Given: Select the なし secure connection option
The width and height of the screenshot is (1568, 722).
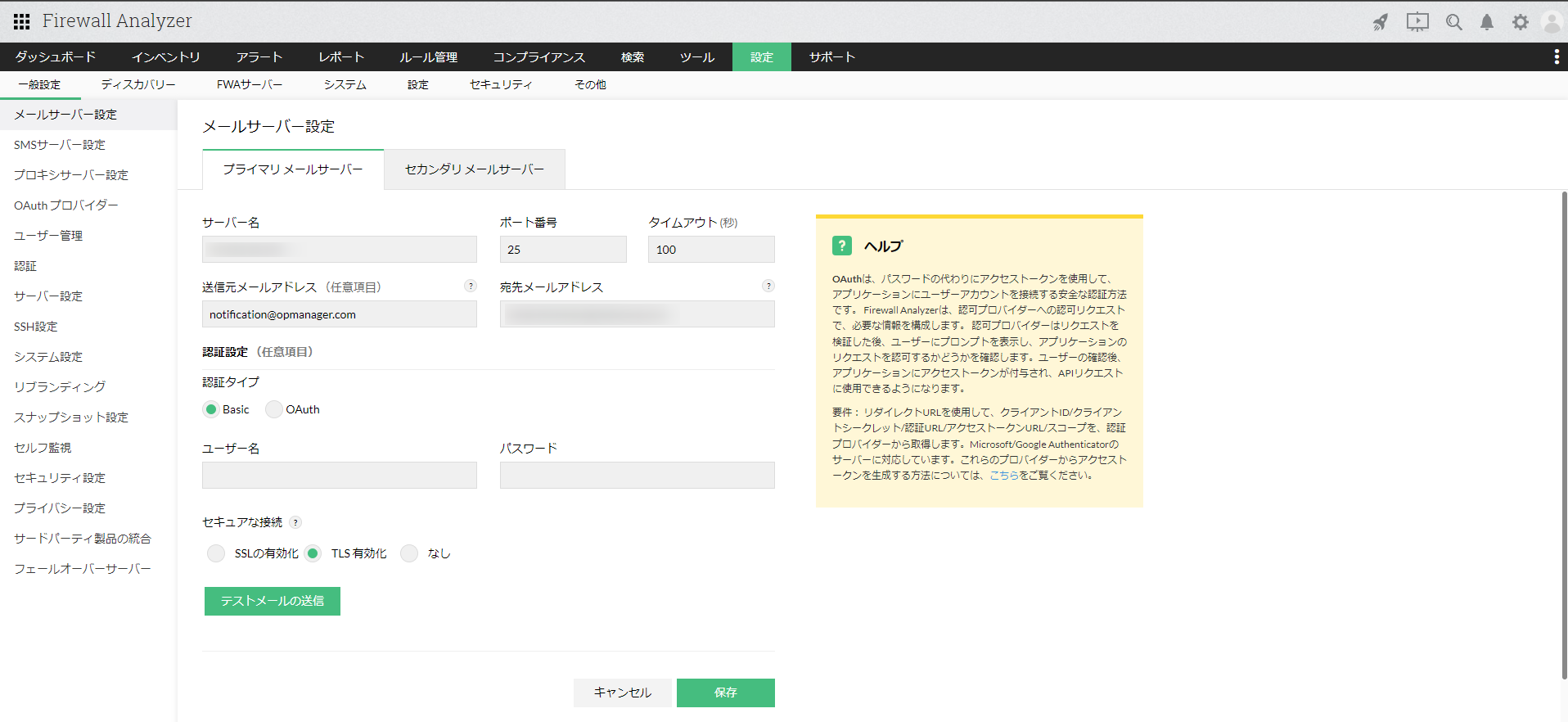Looking at the screenshot, I should tap(409, 553).
